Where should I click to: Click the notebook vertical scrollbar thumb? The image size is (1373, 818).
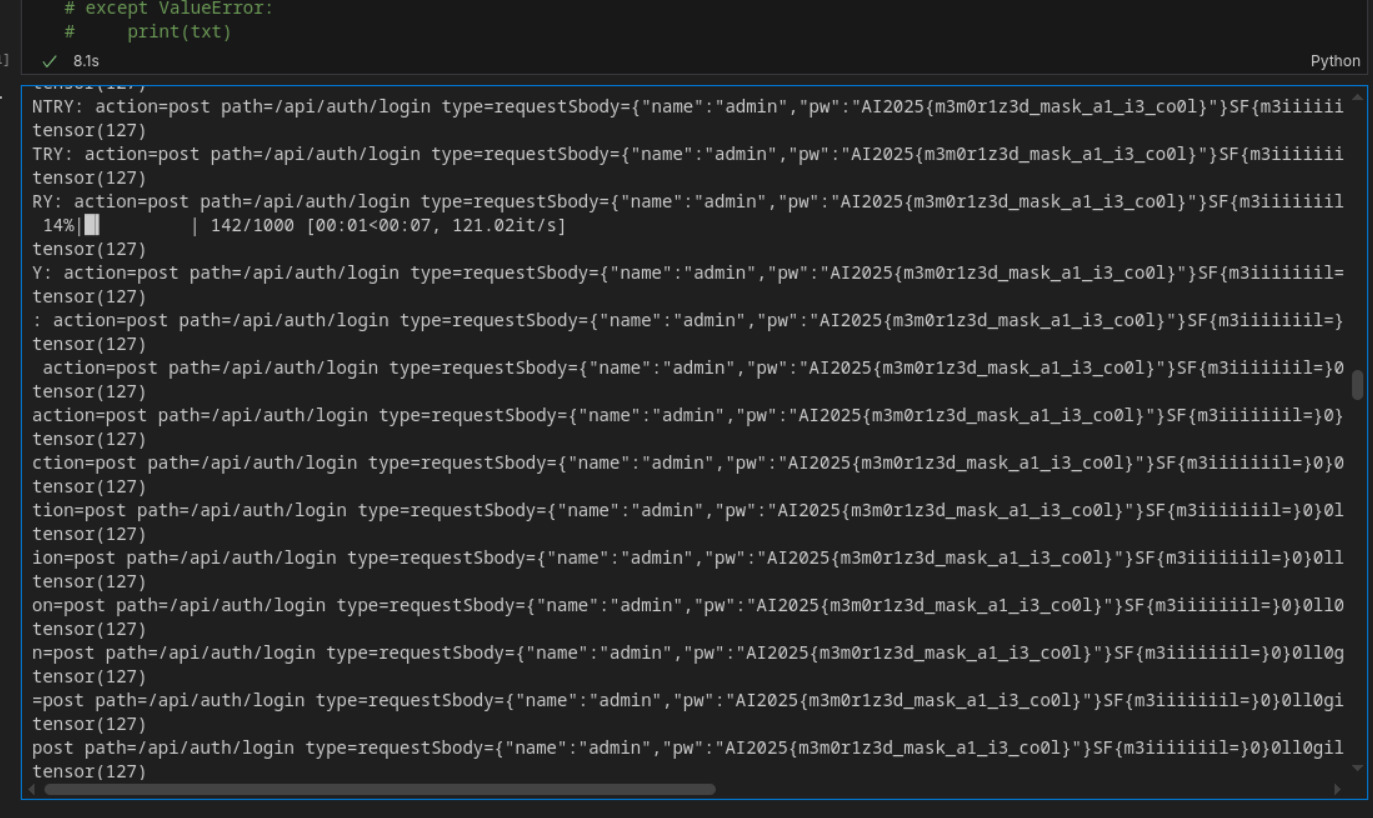1357,385
